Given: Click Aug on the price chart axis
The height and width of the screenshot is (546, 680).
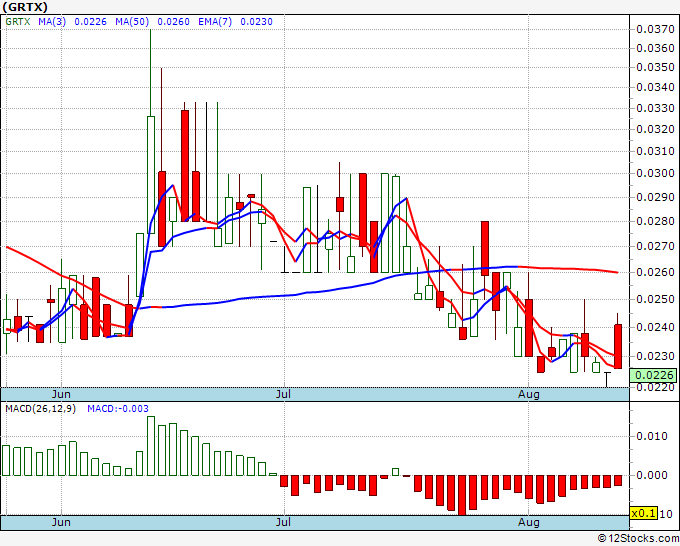Looking at the screenshot, I should click(529, 394).
